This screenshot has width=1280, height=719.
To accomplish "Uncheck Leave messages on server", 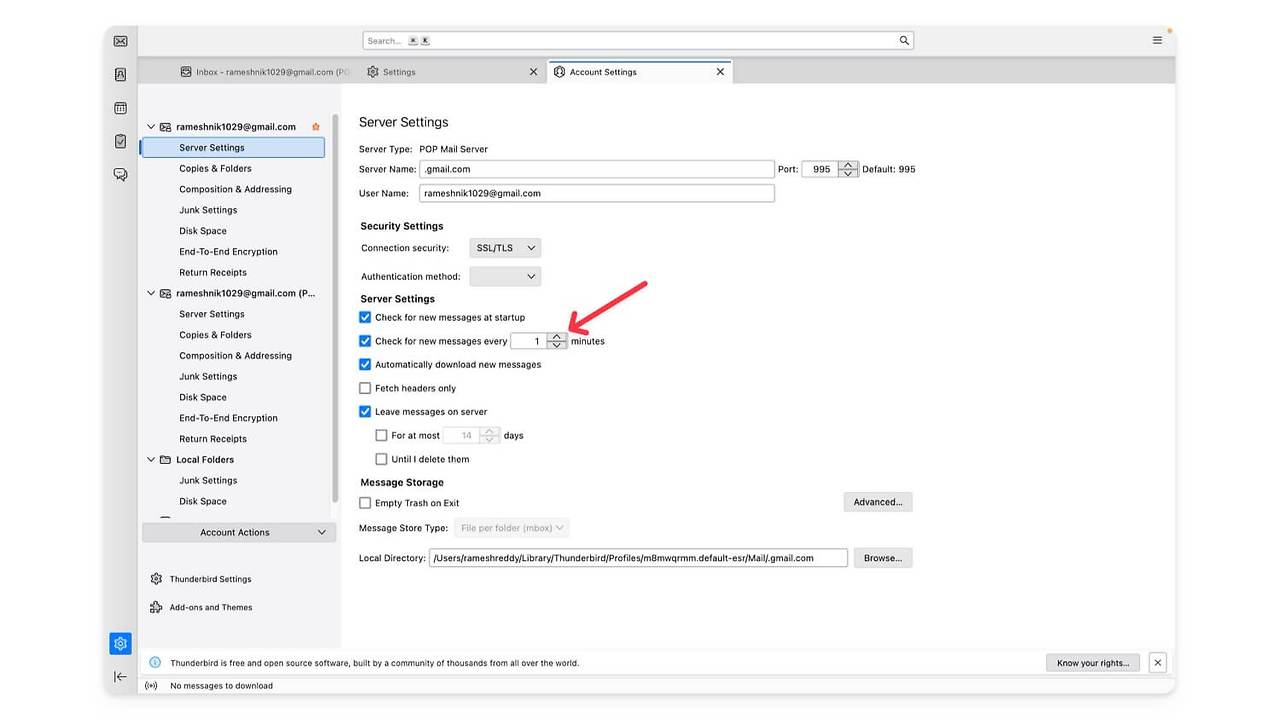I will [365, 412].
